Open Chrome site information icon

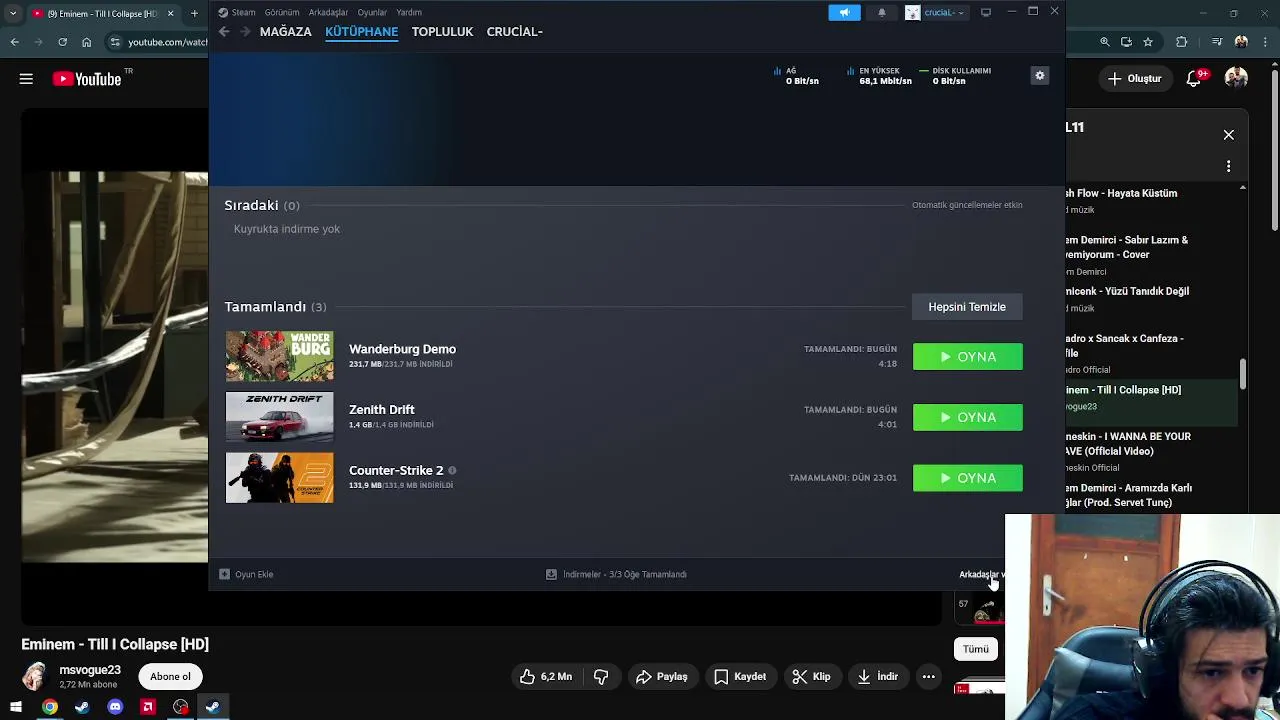coord(115,42)
